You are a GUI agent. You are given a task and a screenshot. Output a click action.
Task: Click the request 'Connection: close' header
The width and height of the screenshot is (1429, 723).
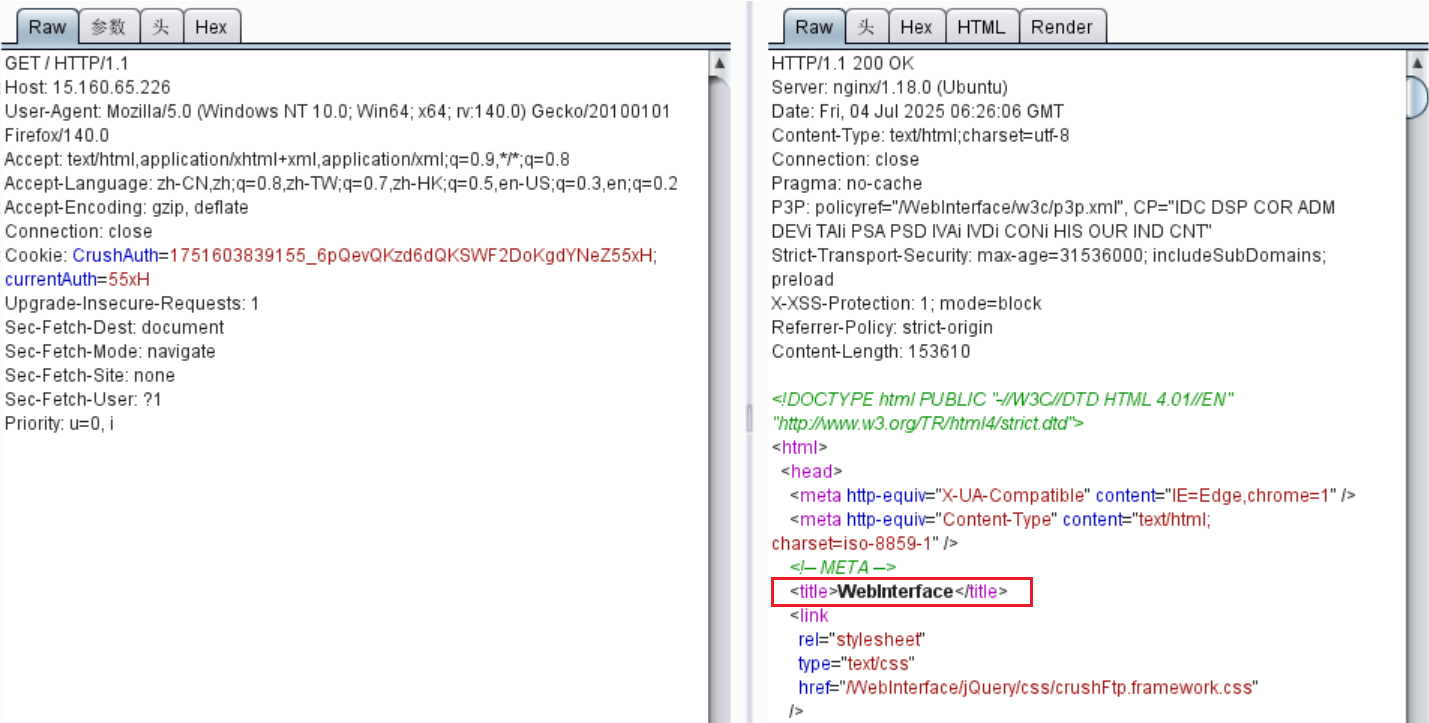click(x=78, y=231)
